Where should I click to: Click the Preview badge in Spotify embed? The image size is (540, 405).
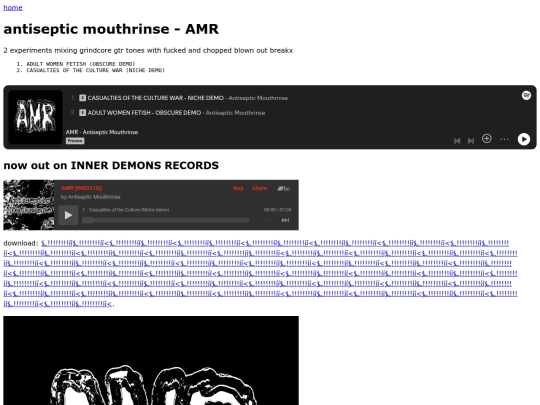pos(75,141)
